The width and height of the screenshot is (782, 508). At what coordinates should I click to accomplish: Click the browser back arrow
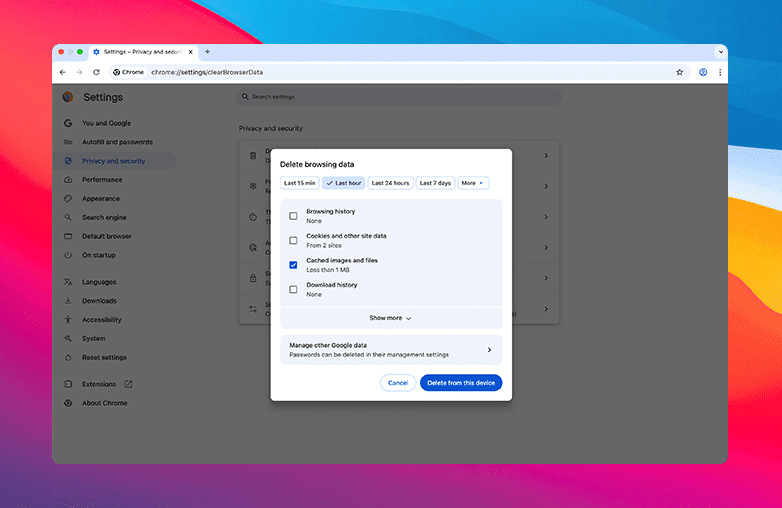click(x=63, y=72)
